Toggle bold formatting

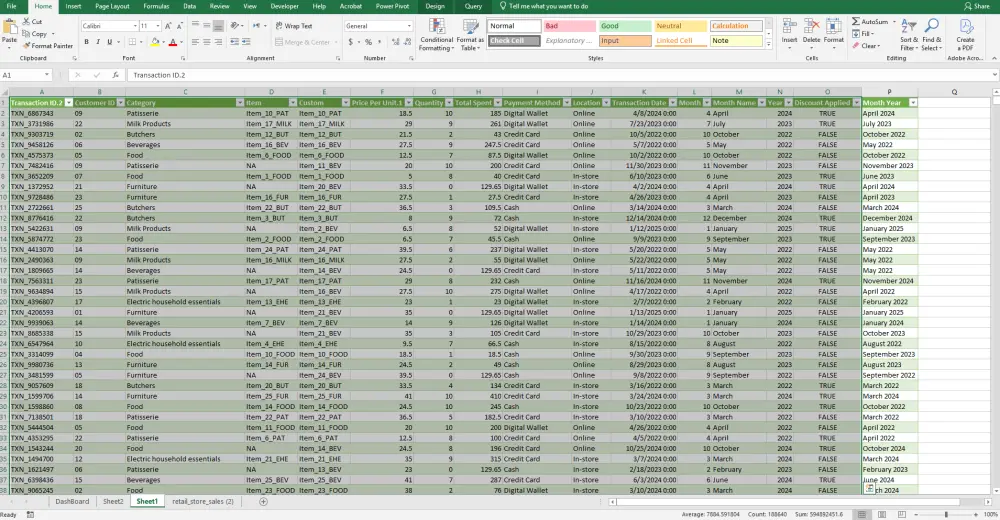86,42
